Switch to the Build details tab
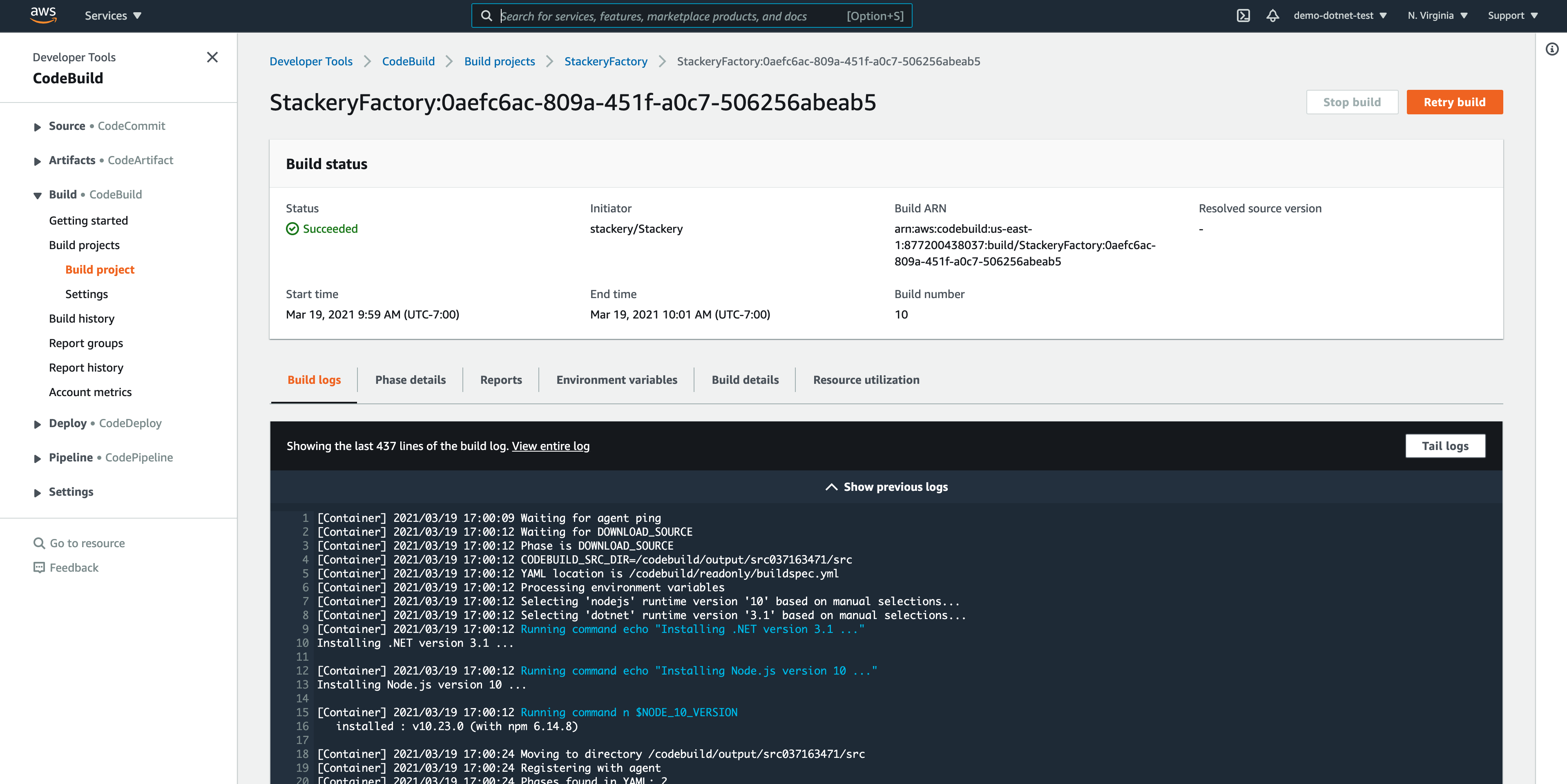The image size is (1567, 784). coord(745,380)
